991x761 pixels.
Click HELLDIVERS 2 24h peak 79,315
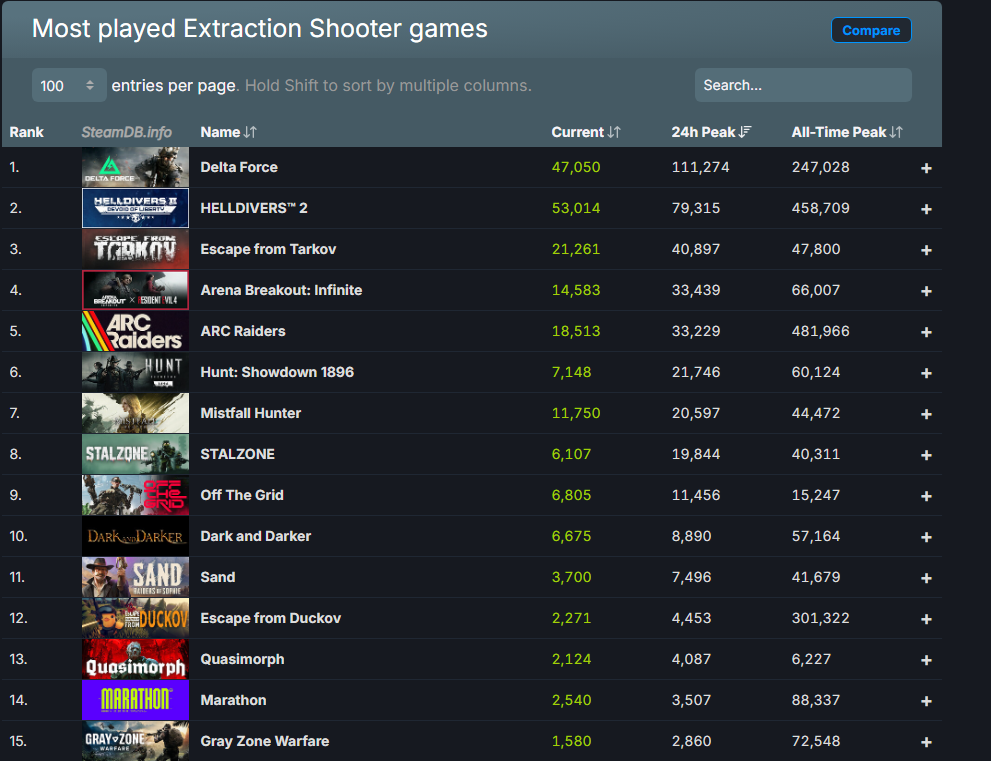[x=695, y=208]
